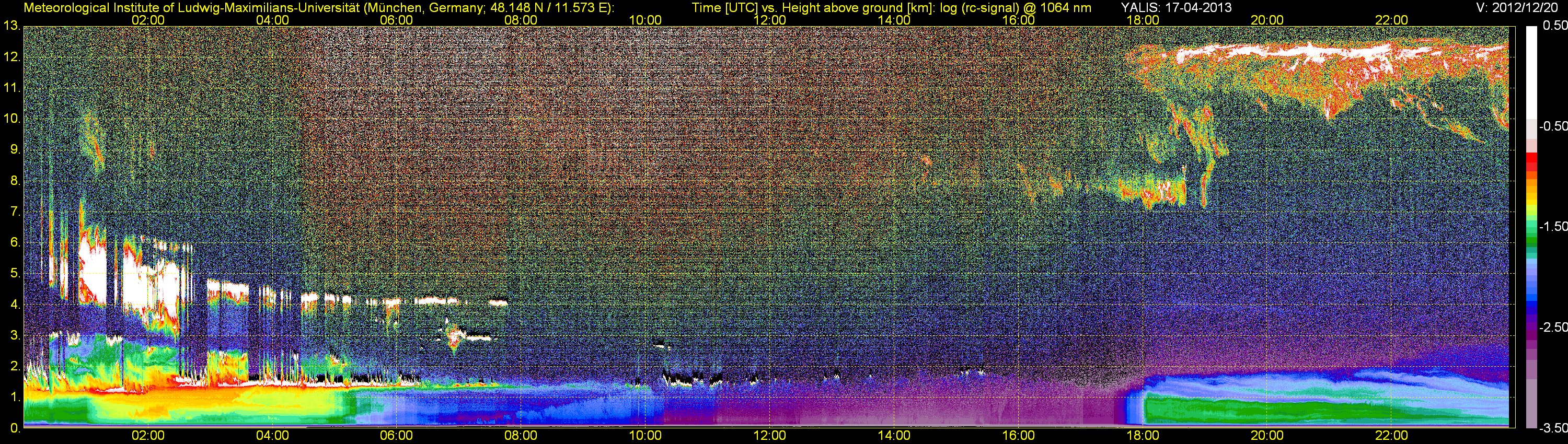Click 14:00 on the top time axis

click(894, 20)
